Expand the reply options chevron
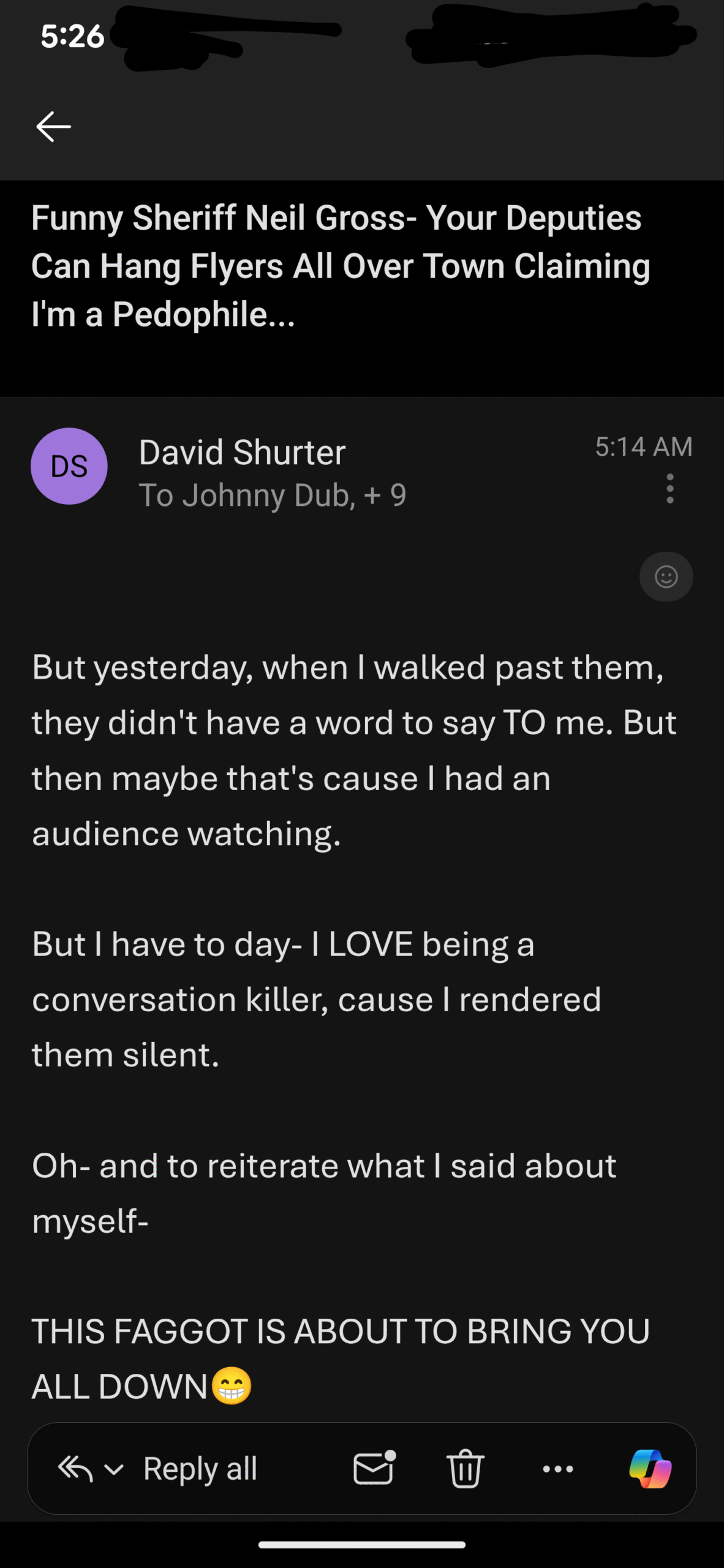This screenshot has height=1568, width=724. 114,1469
